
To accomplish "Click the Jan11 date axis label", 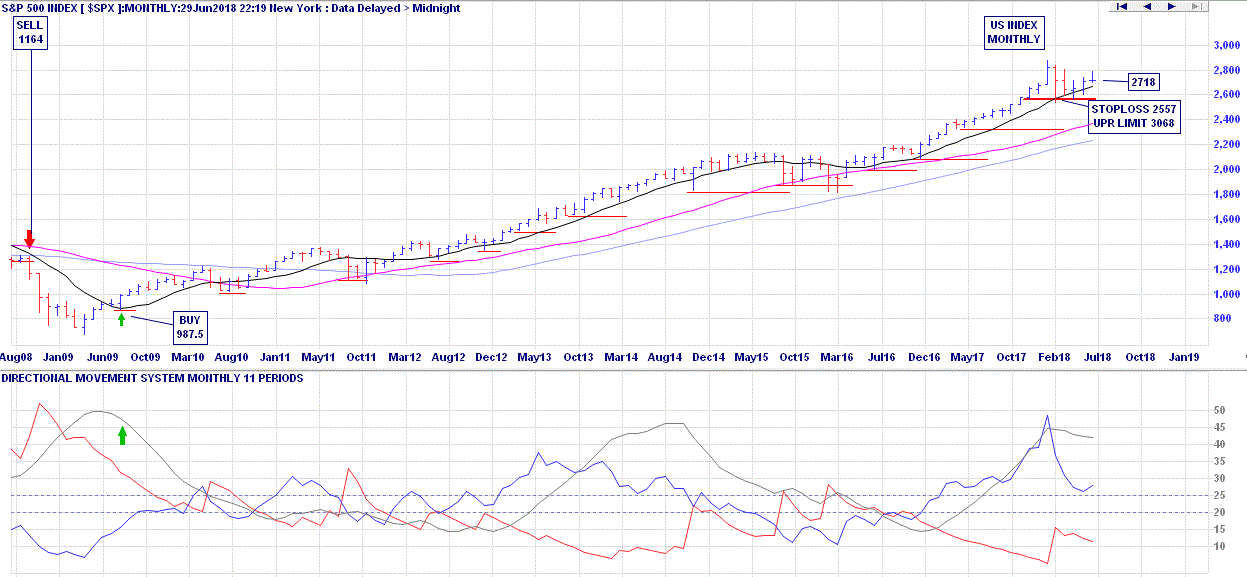I will click(275, 357).
